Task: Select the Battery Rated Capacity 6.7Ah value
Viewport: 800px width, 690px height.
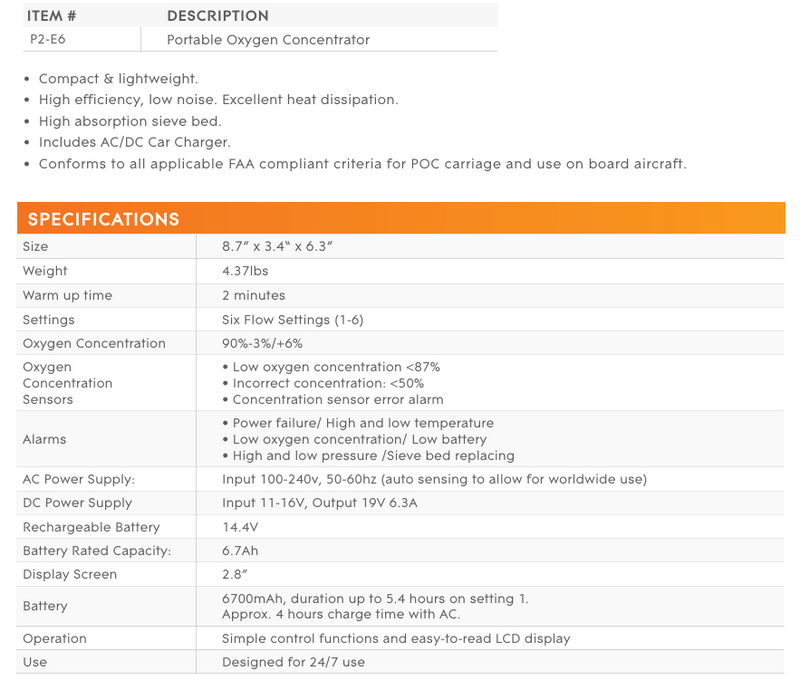Action: (240, 551)
